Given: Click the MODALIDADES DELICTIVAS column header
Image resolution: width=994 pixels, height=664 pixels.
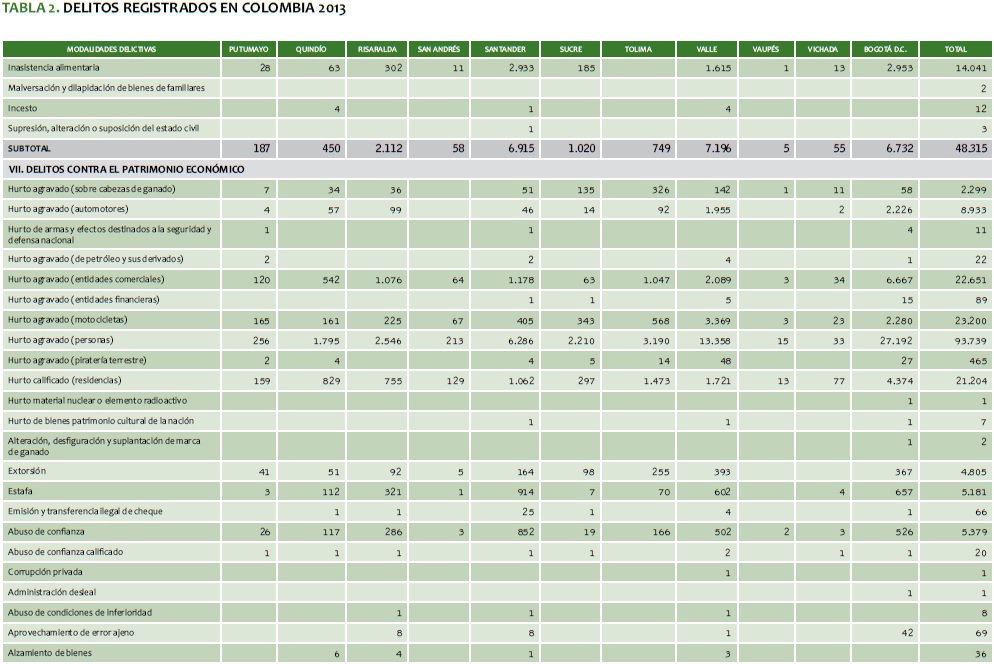Looking at the screenshot, I should 111,49.
